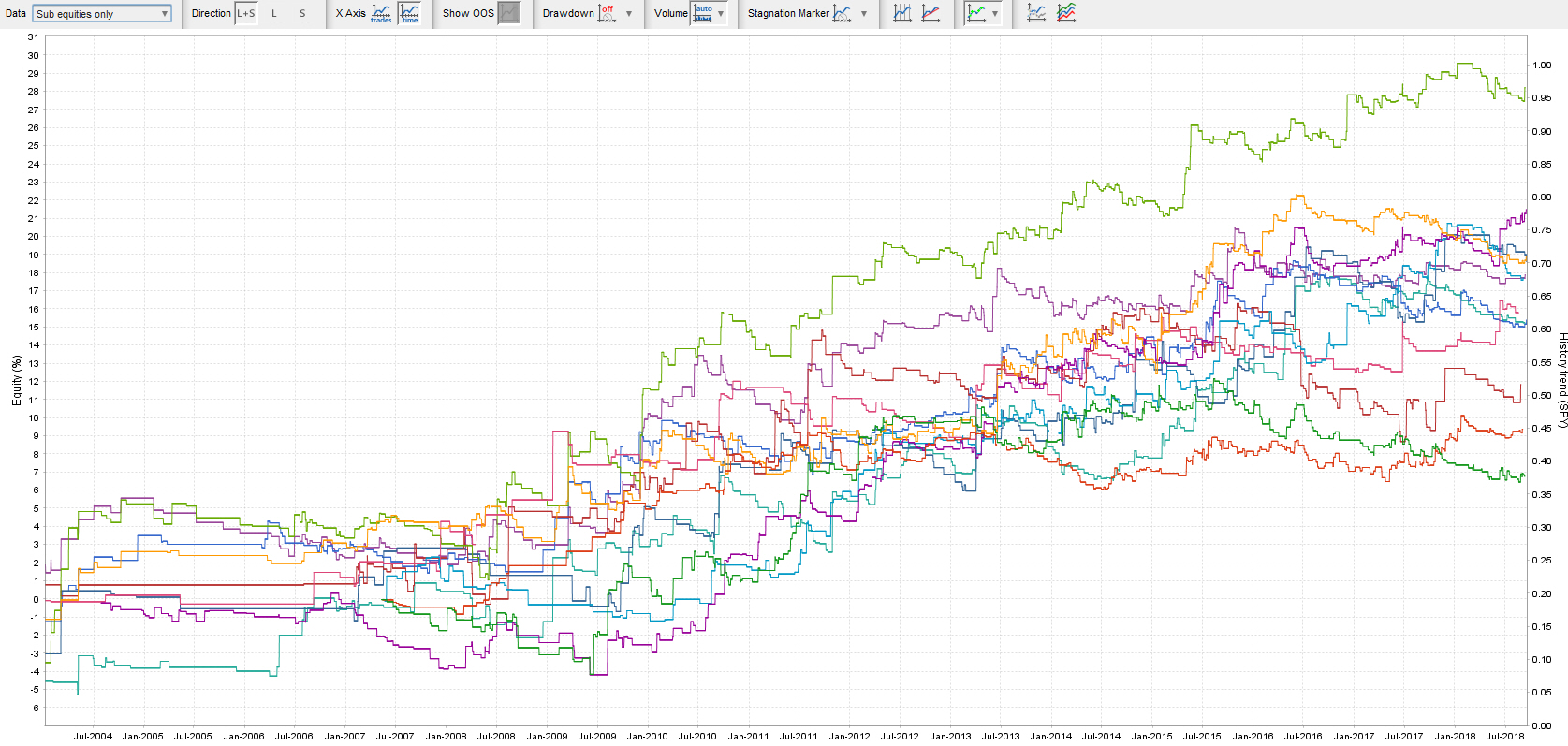This screenshot has width=1568, height=746.
Task: Click the '-6' equity axis value
Action: pyautogui.click(x=35, y=708)
